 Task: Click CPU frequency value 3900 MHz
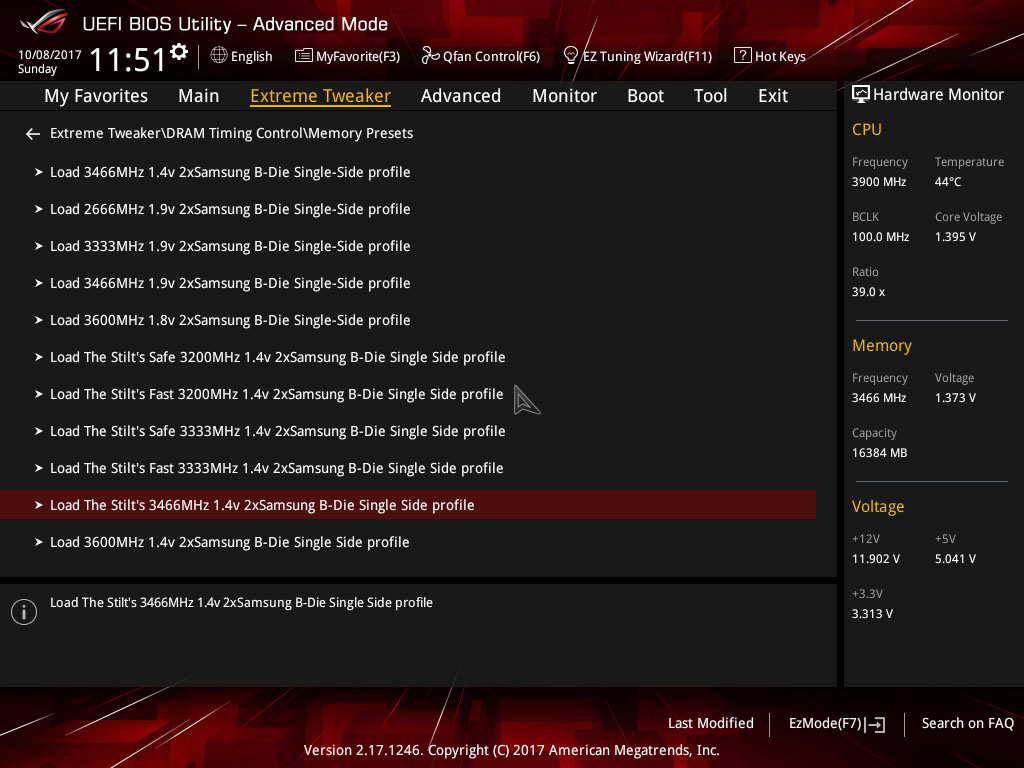pos(879,182)
